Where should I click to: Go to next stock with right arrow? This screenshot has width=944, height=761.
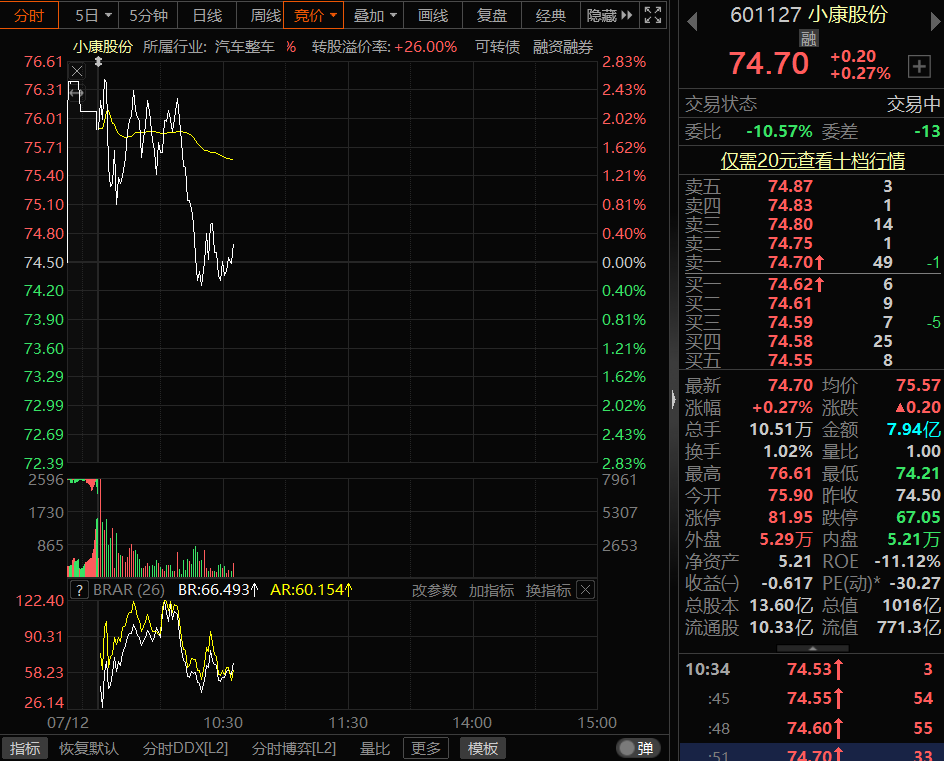(x=936, y=22)
